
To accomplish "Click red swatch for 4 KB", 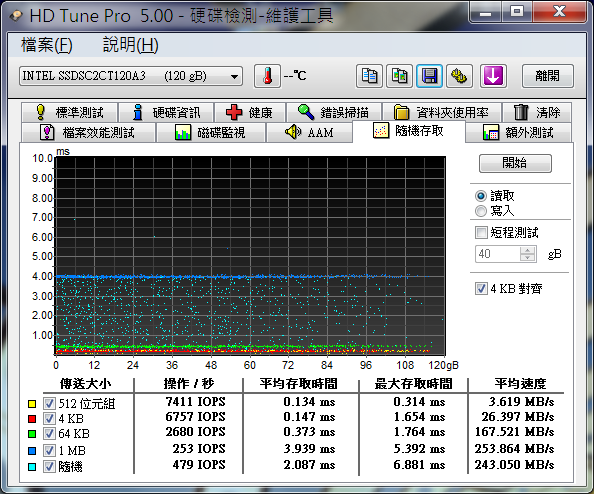I will click(32, 419).
